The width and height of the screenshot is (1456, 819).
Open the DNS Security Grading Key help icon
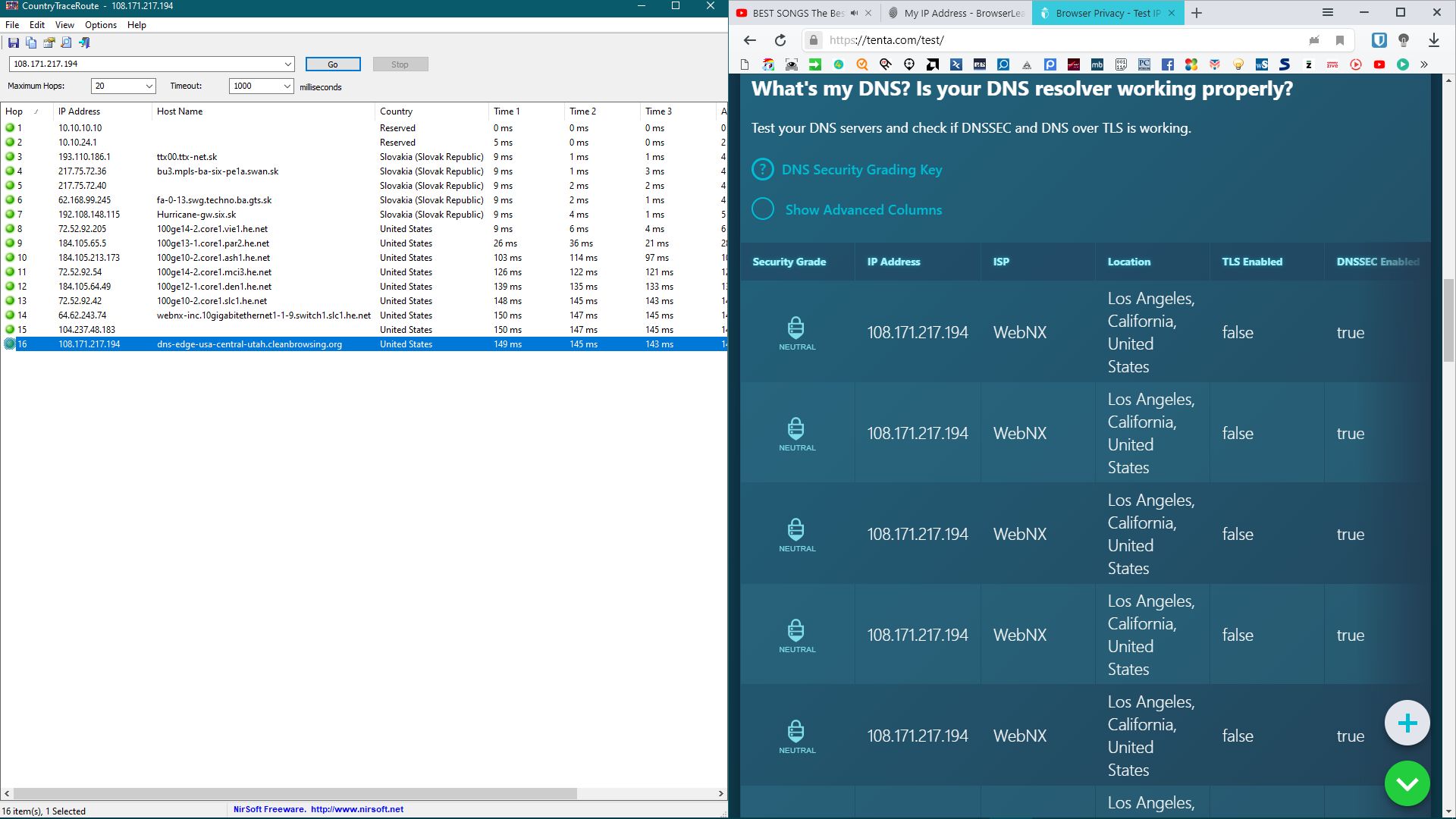[763, 169]
